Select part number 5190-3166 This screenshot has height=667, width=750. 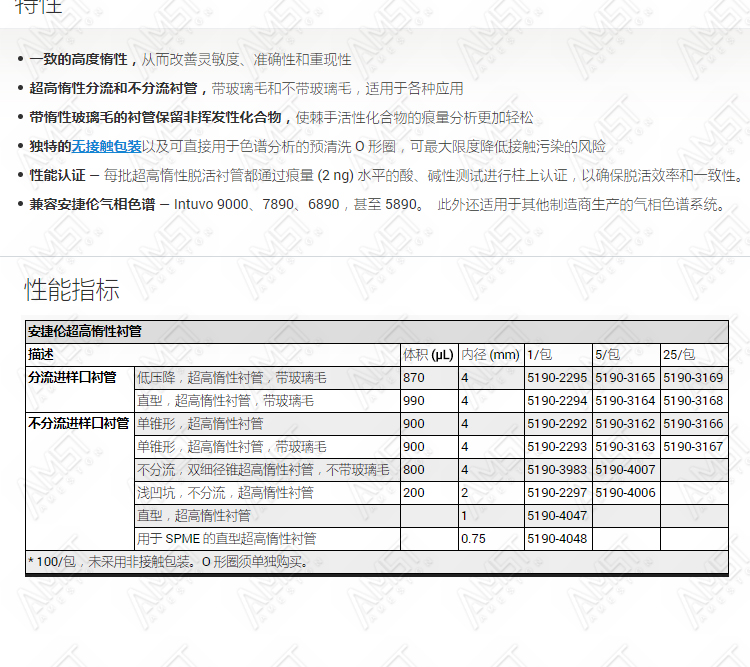[x=693, y=424]
